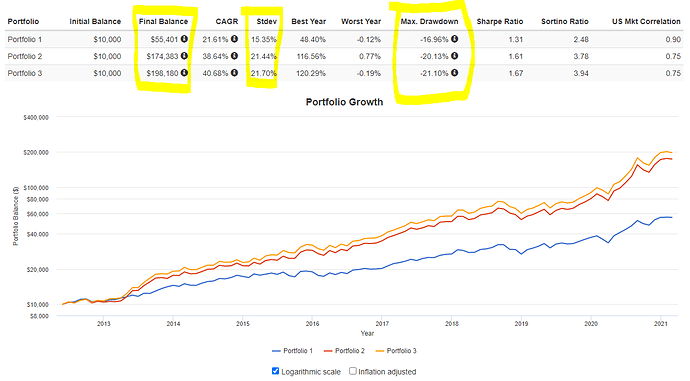Select the Portfolio 3 row label in table
Image resolution: width=690 pixels, height=381 pixels.
click(x=25, y=73)
